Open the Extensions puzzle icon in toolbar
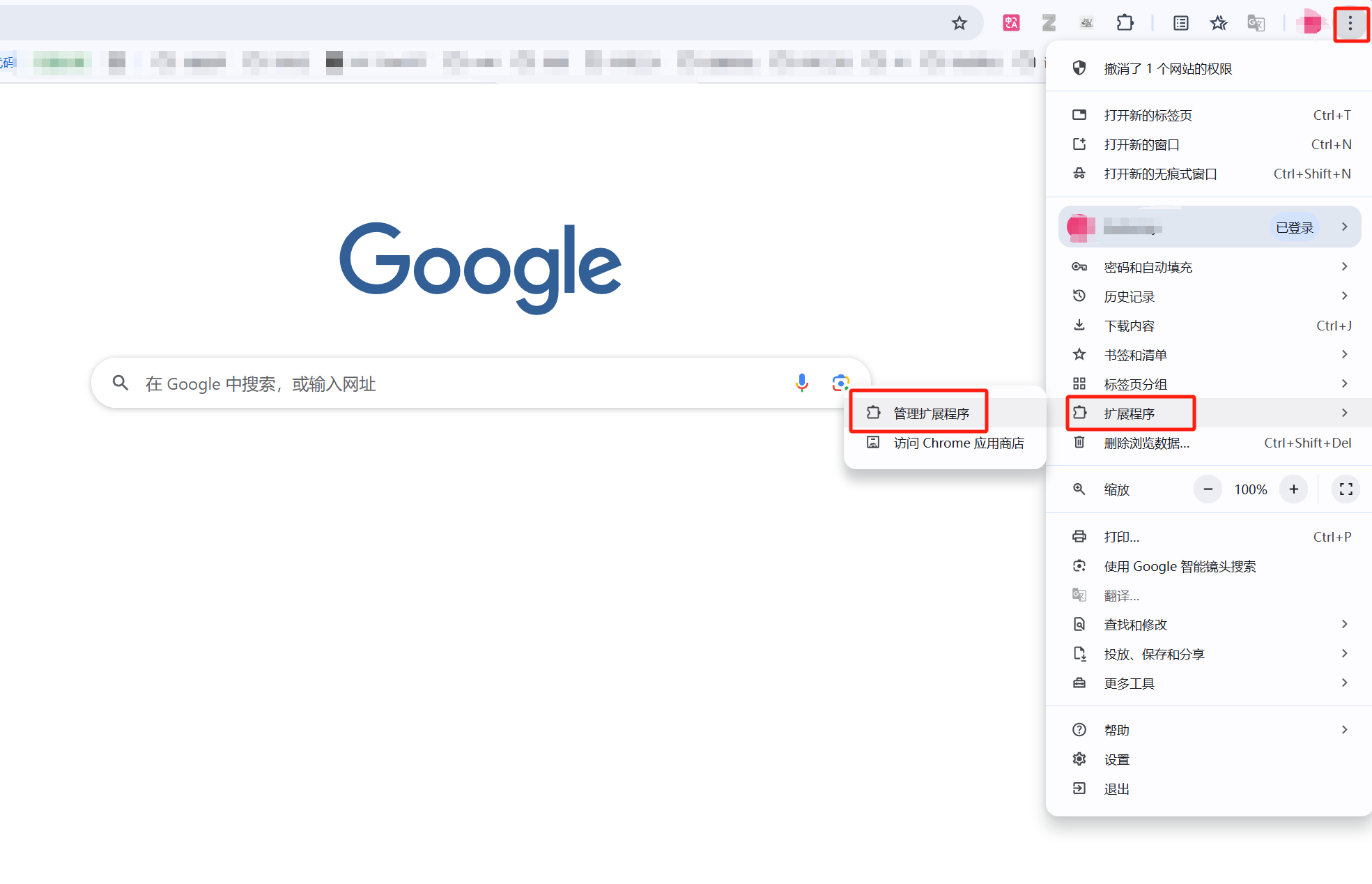This screenshot has width=1372, height=884. click(x=1125, y=23)
